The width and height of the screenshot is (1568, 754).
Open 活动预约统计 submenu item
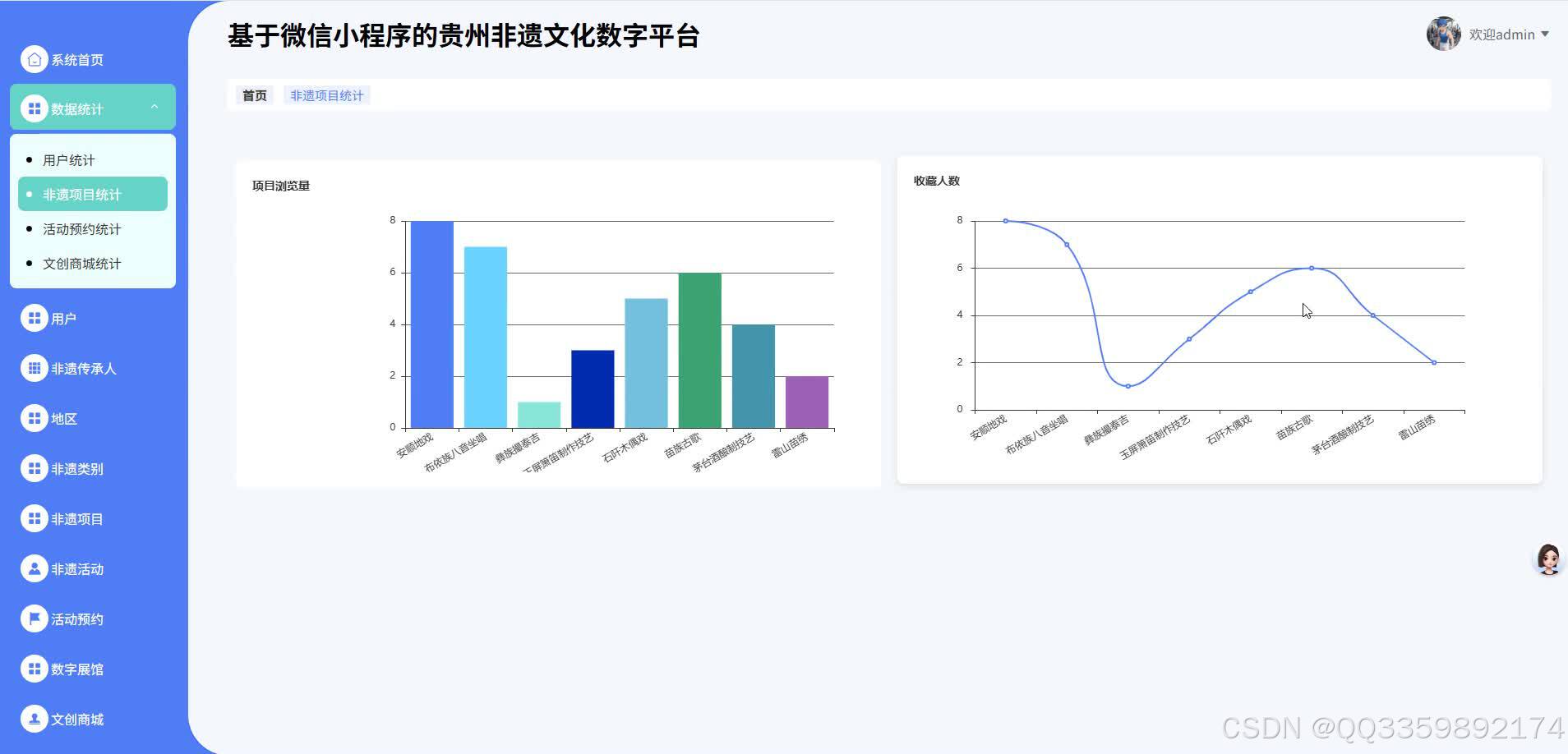point(93,229)
